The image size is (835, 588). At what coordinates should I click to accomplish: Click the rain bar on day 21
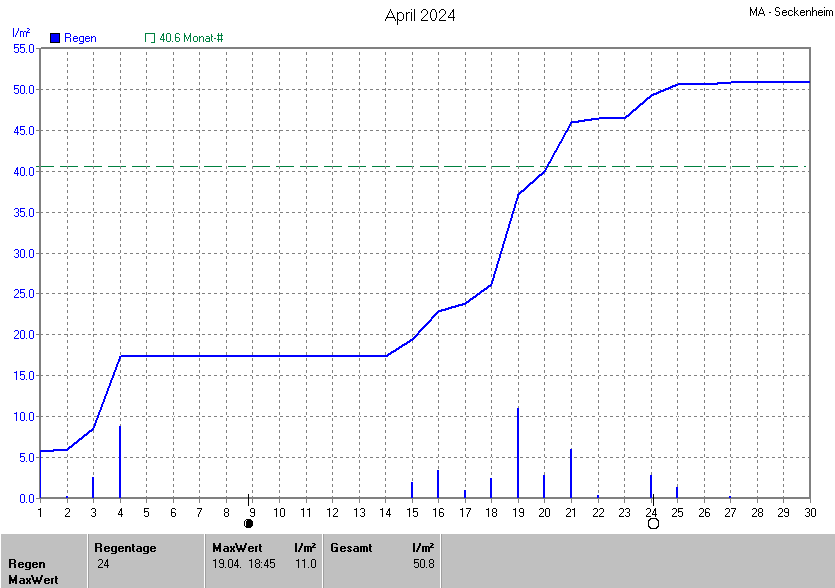(571, 473)
